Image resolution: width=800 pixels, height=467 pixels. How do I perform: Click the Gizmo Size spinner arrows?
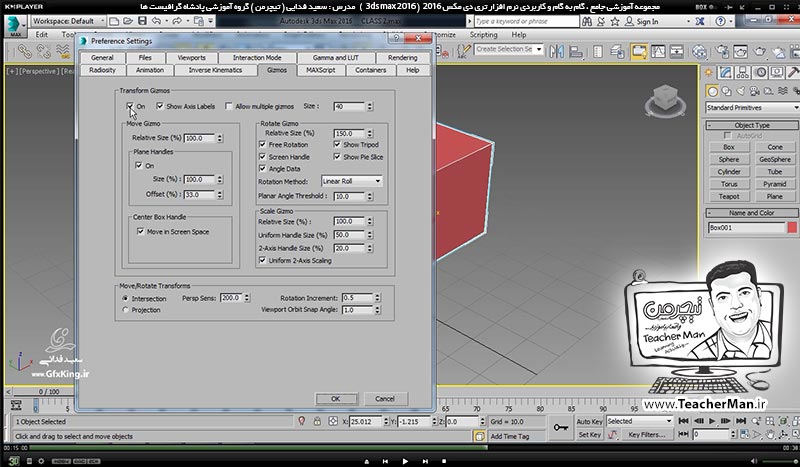tap(369, 106)
